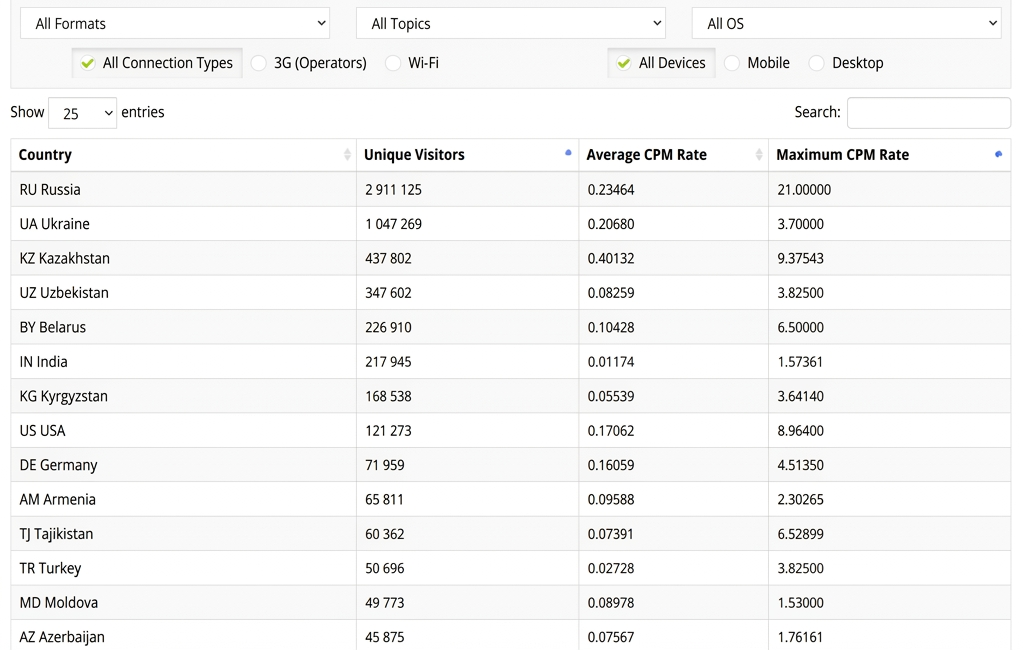The image size is (1024, 650).
Task: Click the IN India country cell
Action: (184, 361)
